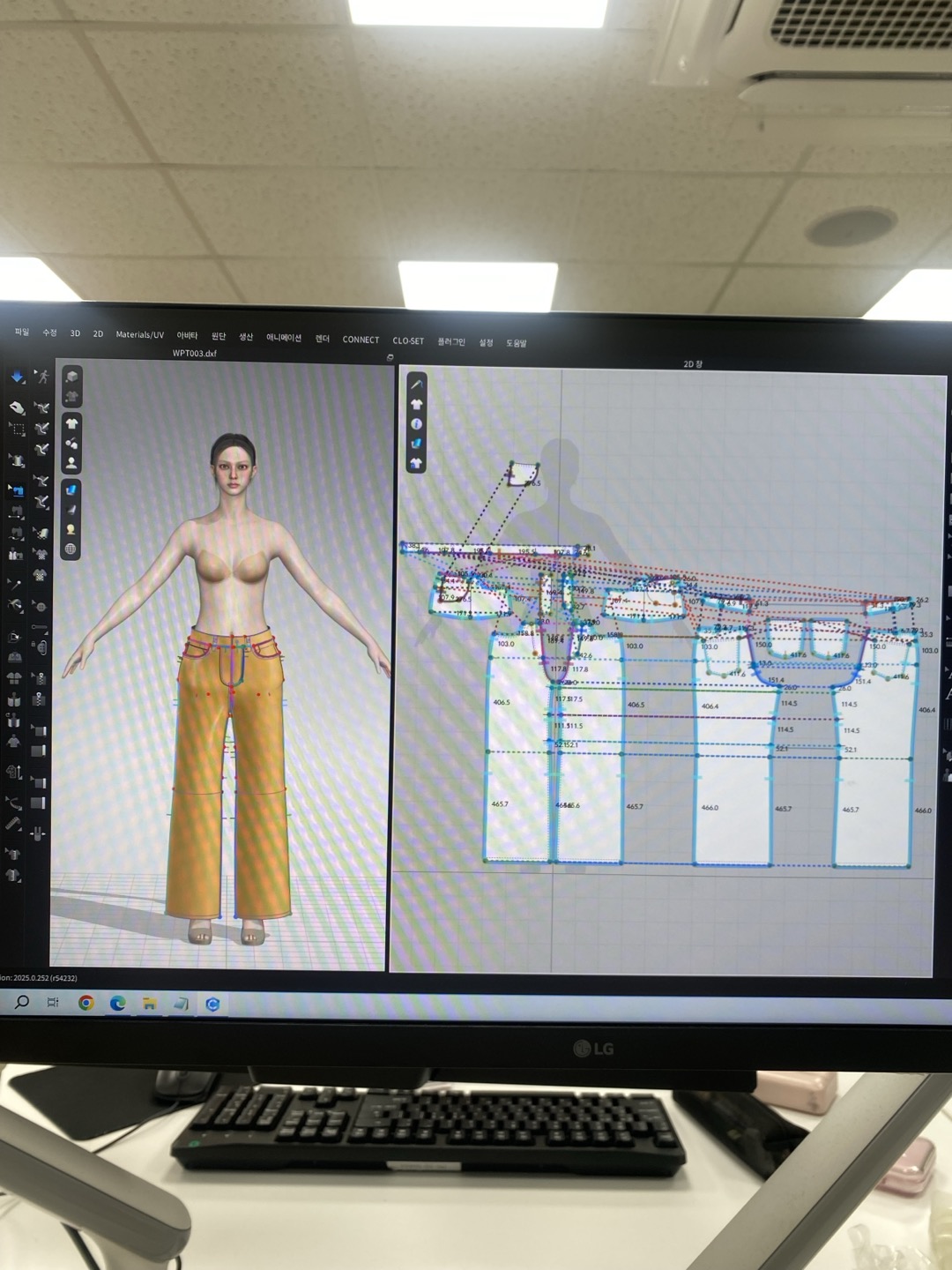This screenshot has width=952, height=1270.
Task: Open the Materials/UV menu
Action: coord(139,335)
